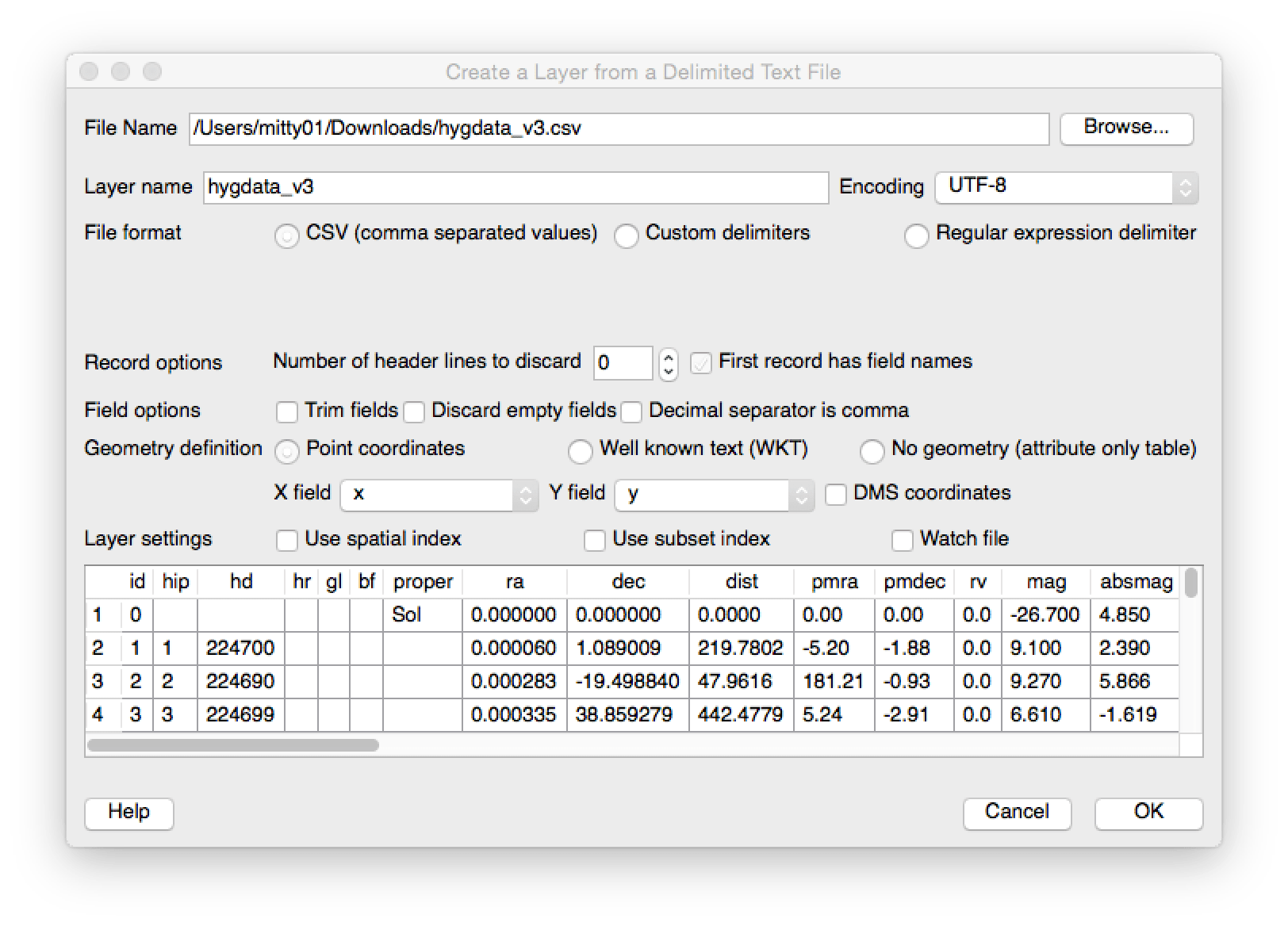Enable Use subset index checkbox

coord(594,540)
